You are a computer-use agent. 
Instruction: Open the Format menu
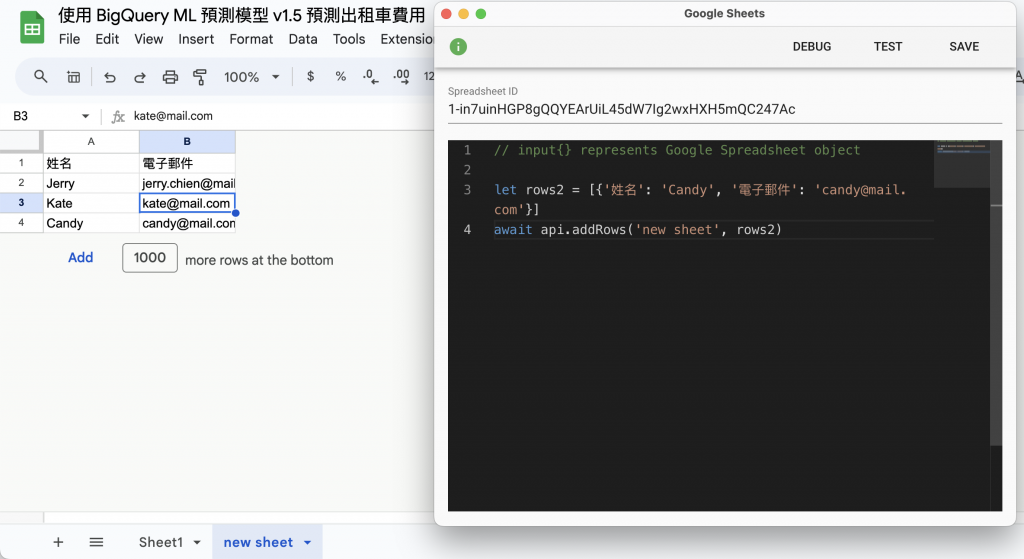(x=251, y=39)
